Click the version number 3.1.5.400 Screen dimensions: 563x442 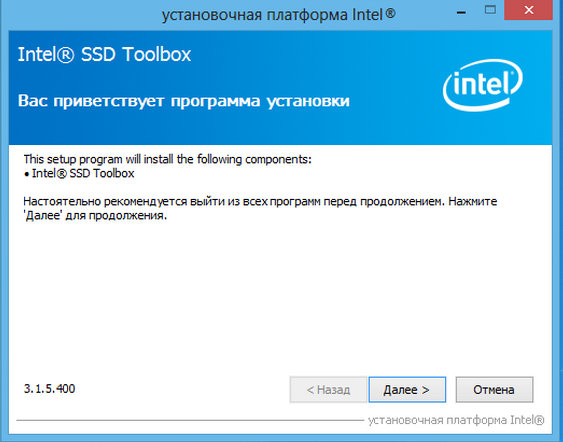click(x=50, y=389)
